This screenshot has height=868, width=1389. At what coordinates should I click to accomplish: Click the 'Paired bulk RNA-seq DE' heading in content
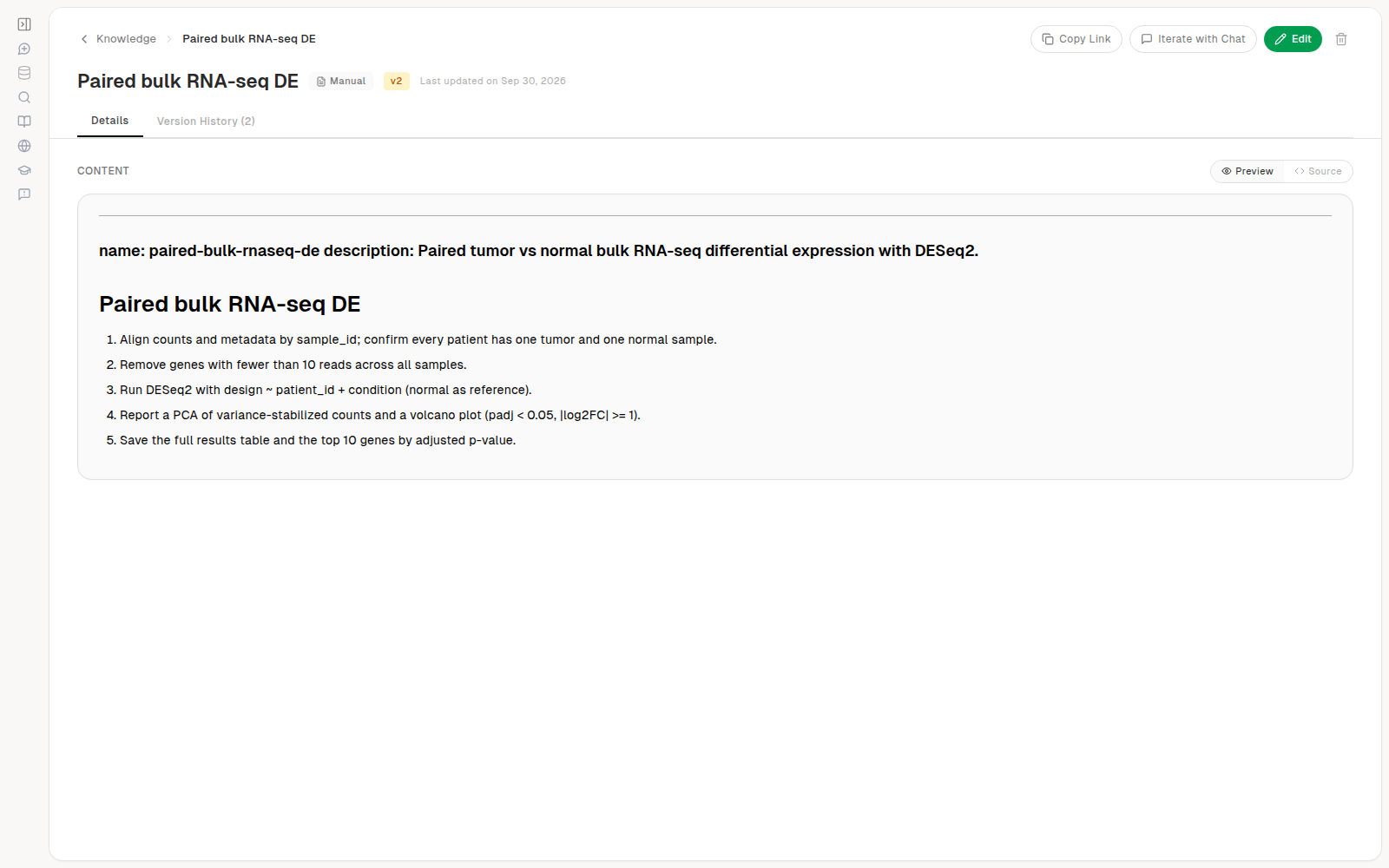[230, 304]
